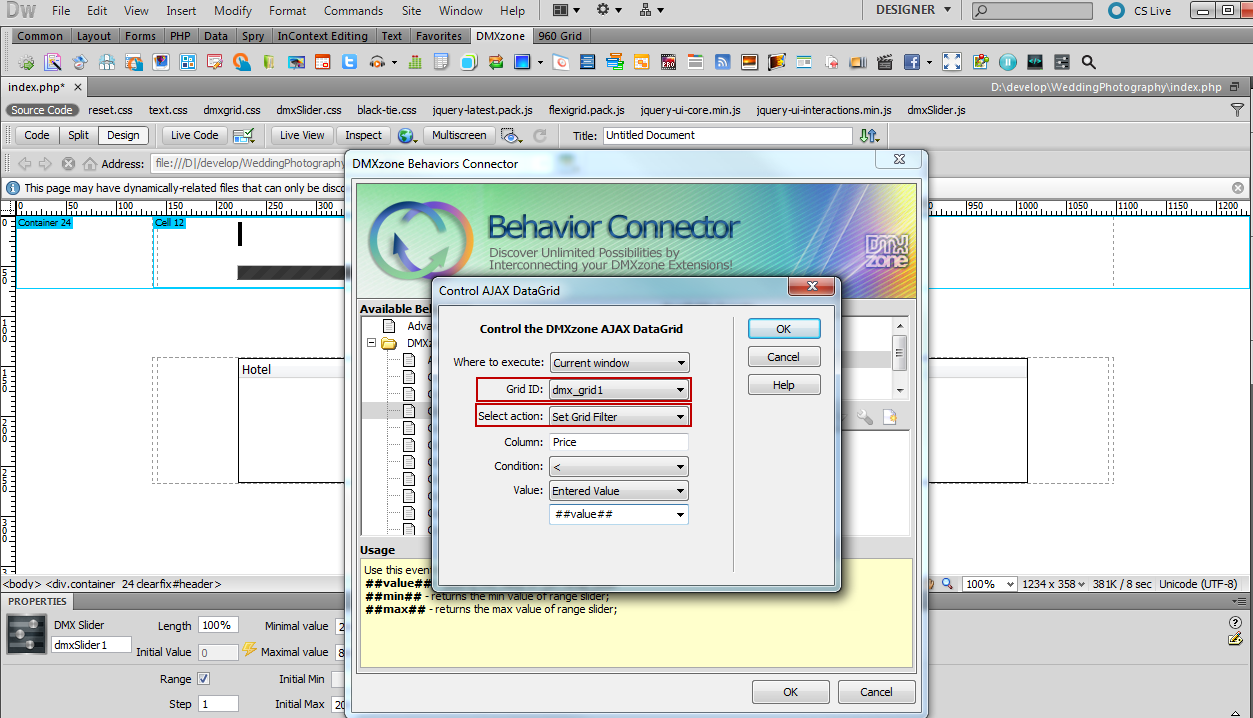Open Preview in Browser globe icon
1253x718 pixels.
[405, 135]
